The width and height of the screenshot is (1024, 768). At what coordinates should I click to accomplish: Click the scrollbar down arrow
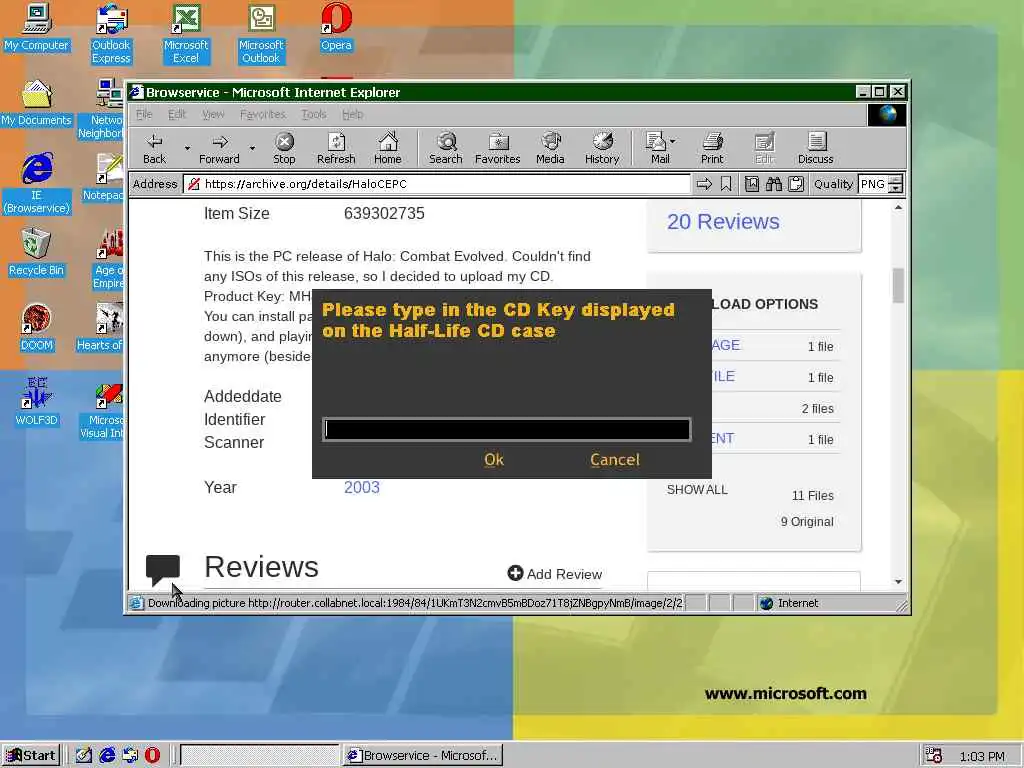click(x=899, y=581)
